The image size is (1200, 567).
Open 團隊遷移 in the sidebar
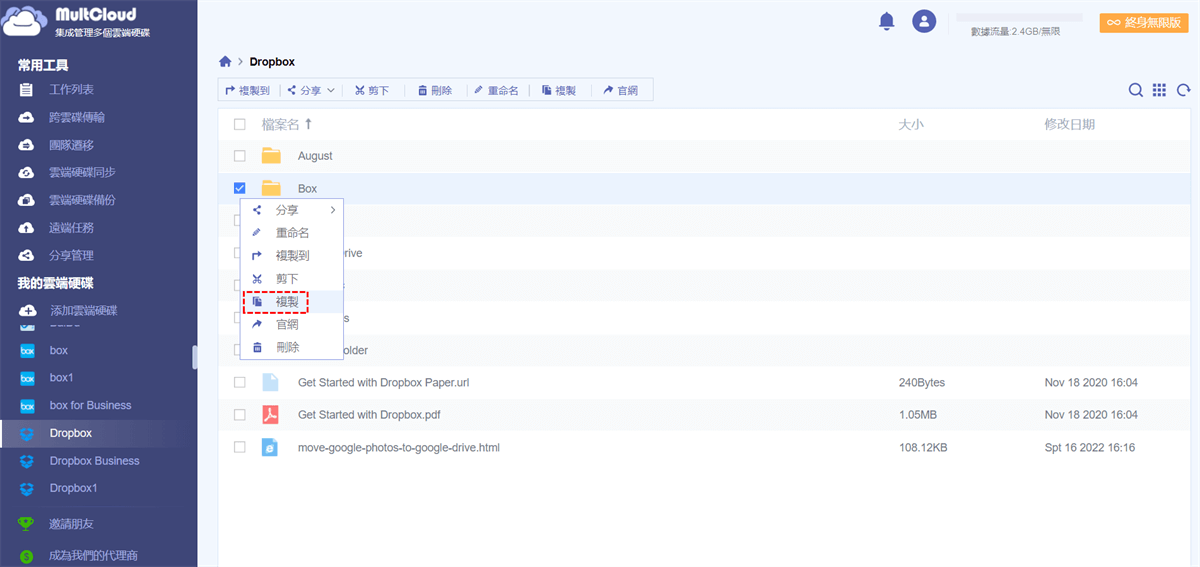coord(70,145)
